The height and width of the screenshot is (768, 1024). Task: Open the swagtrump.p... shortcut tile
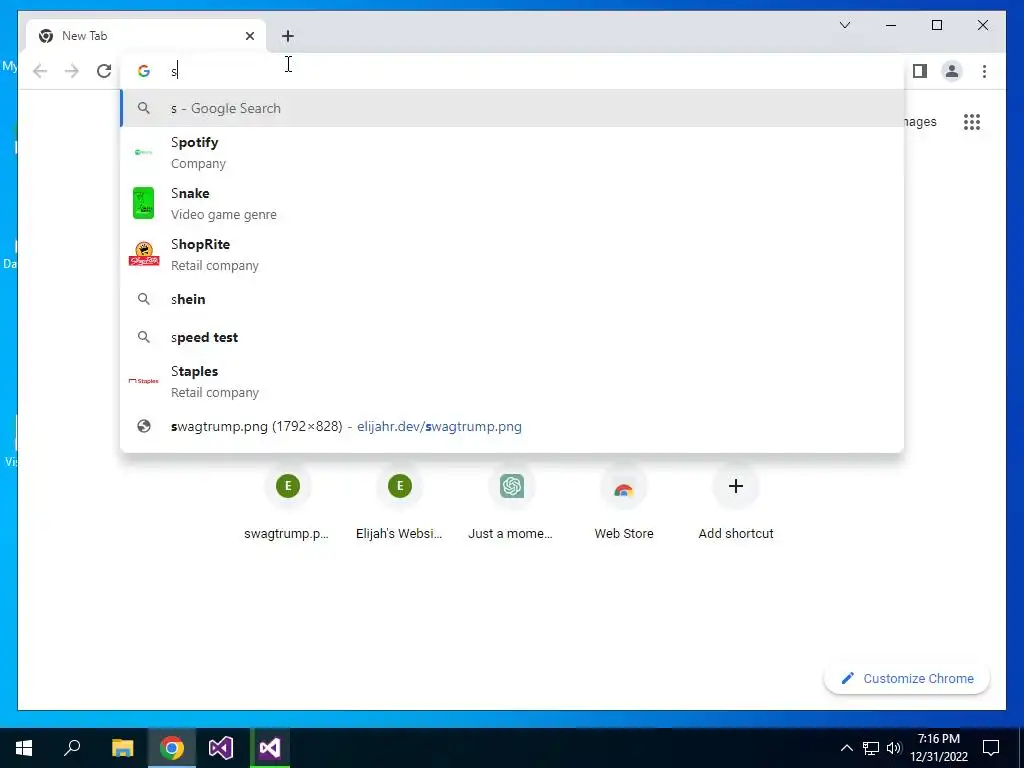pyautogui.click(x=287, y=502)
